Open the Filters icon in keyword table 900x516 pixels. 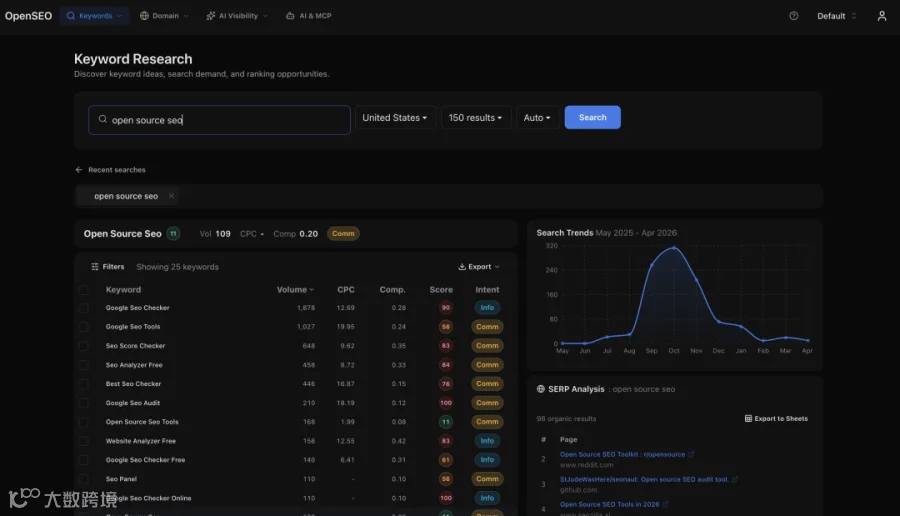pos(95,267)
